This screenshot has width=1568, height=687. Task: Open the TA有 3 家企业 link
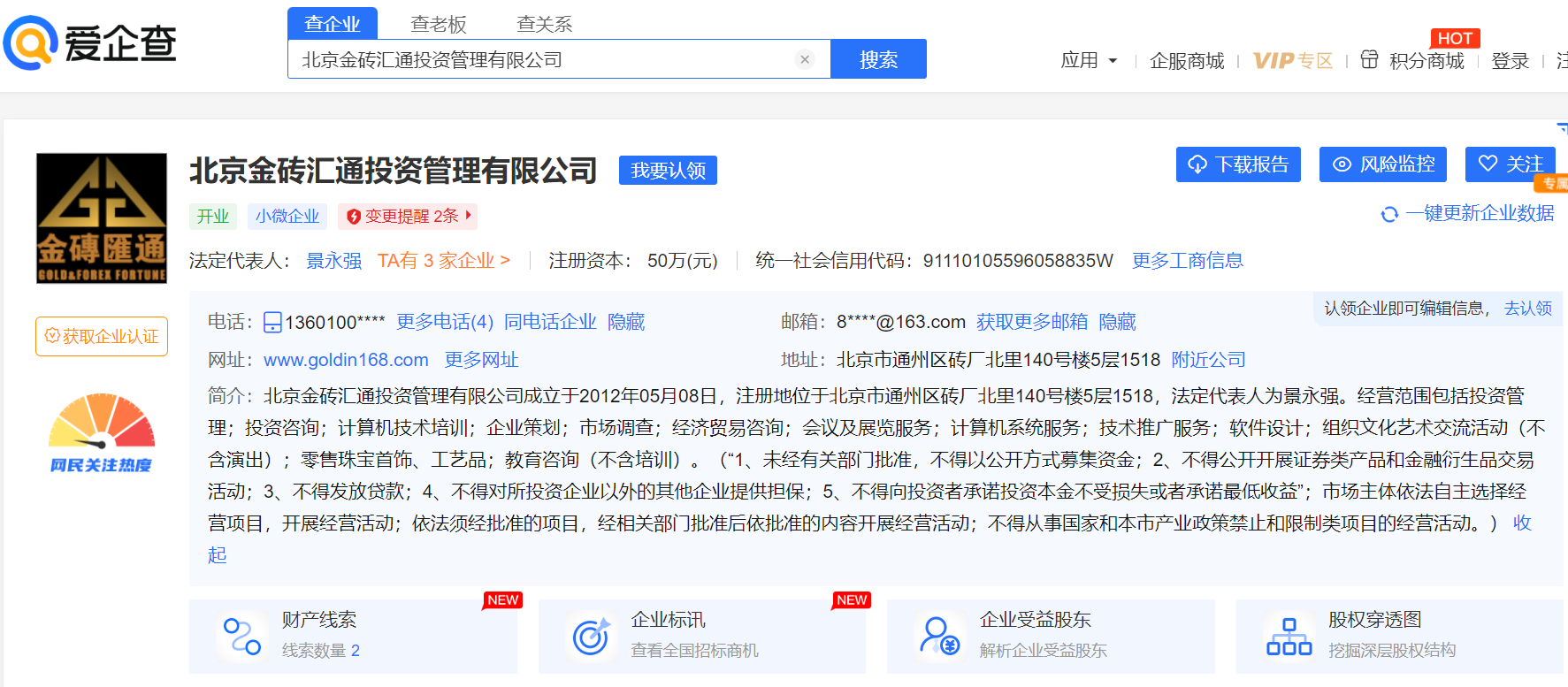click(x=443, y=260)
